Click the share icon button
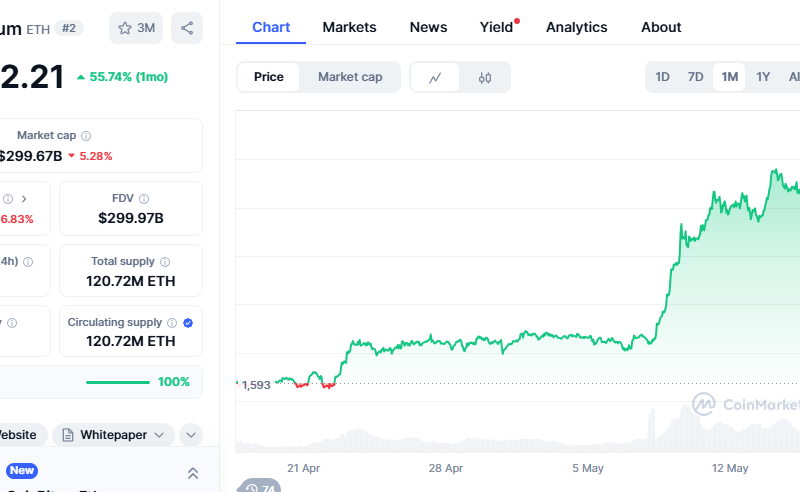Viewport: 800px width, 492px height. (187, 28)
